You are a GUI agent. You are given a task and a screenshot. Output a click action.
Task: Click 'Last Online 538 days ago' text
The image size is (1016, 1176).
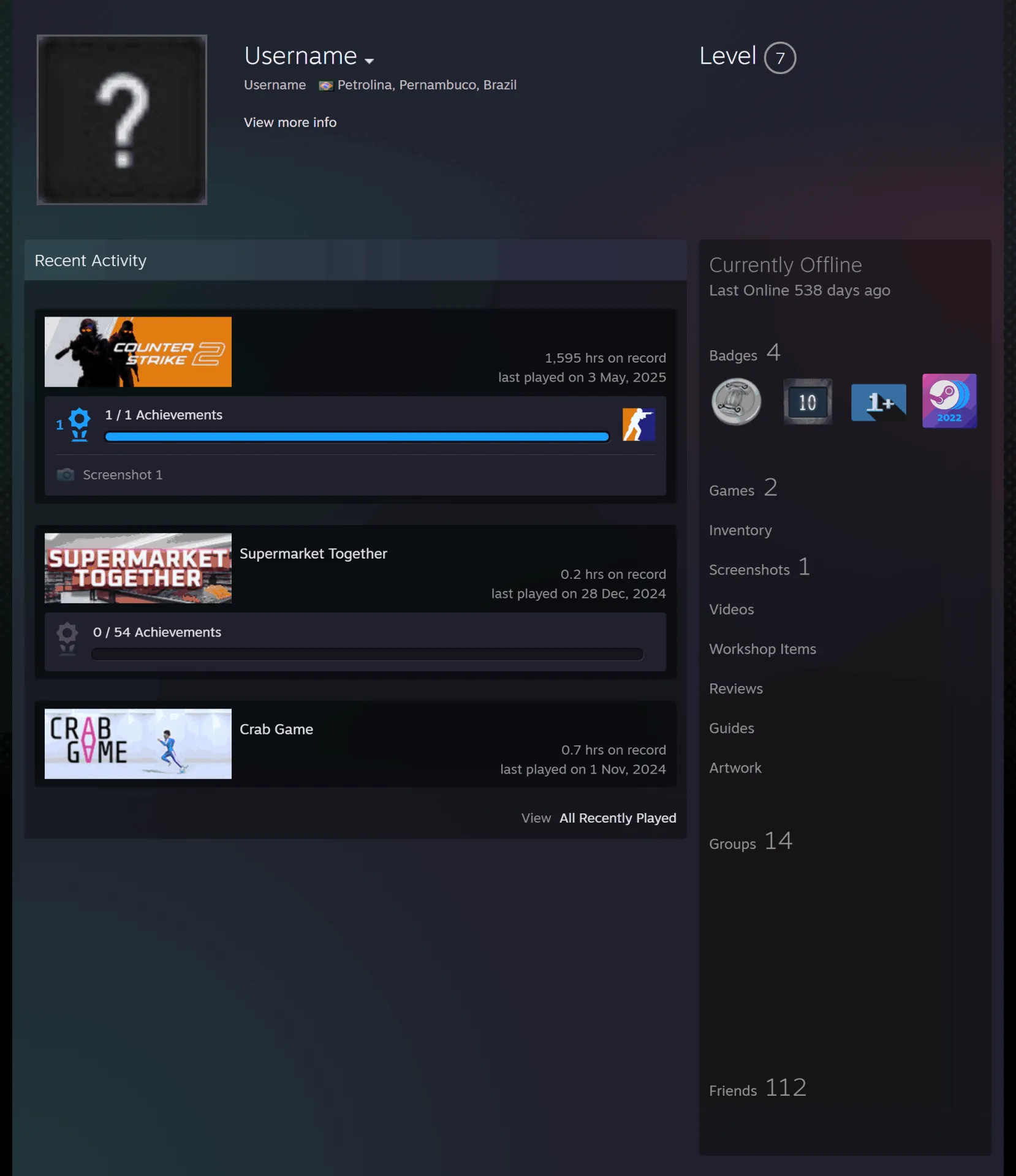[800, 290]
